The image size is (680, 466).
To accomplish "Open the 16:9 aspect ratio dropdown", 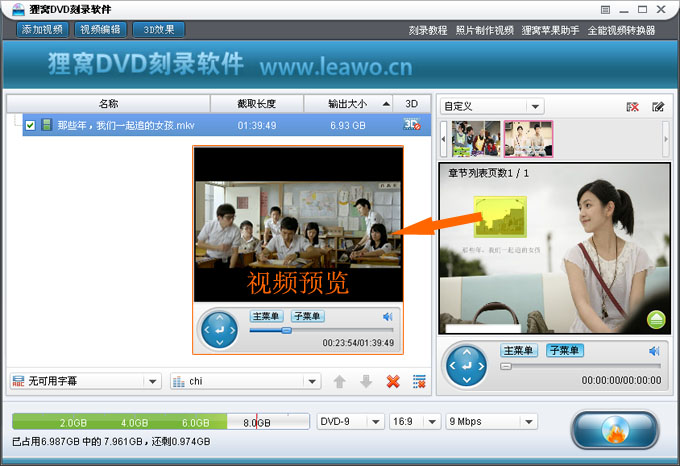I will 414,421.
